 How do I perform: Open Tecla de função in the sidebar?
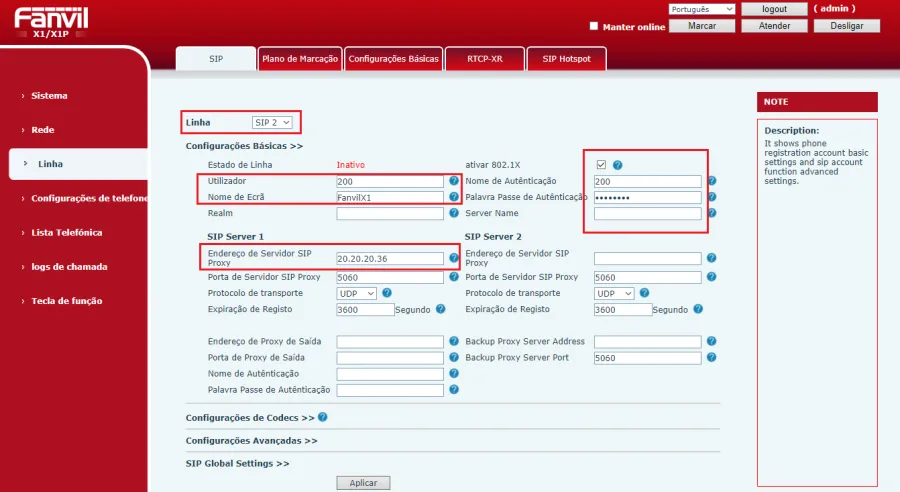(67, 301)
